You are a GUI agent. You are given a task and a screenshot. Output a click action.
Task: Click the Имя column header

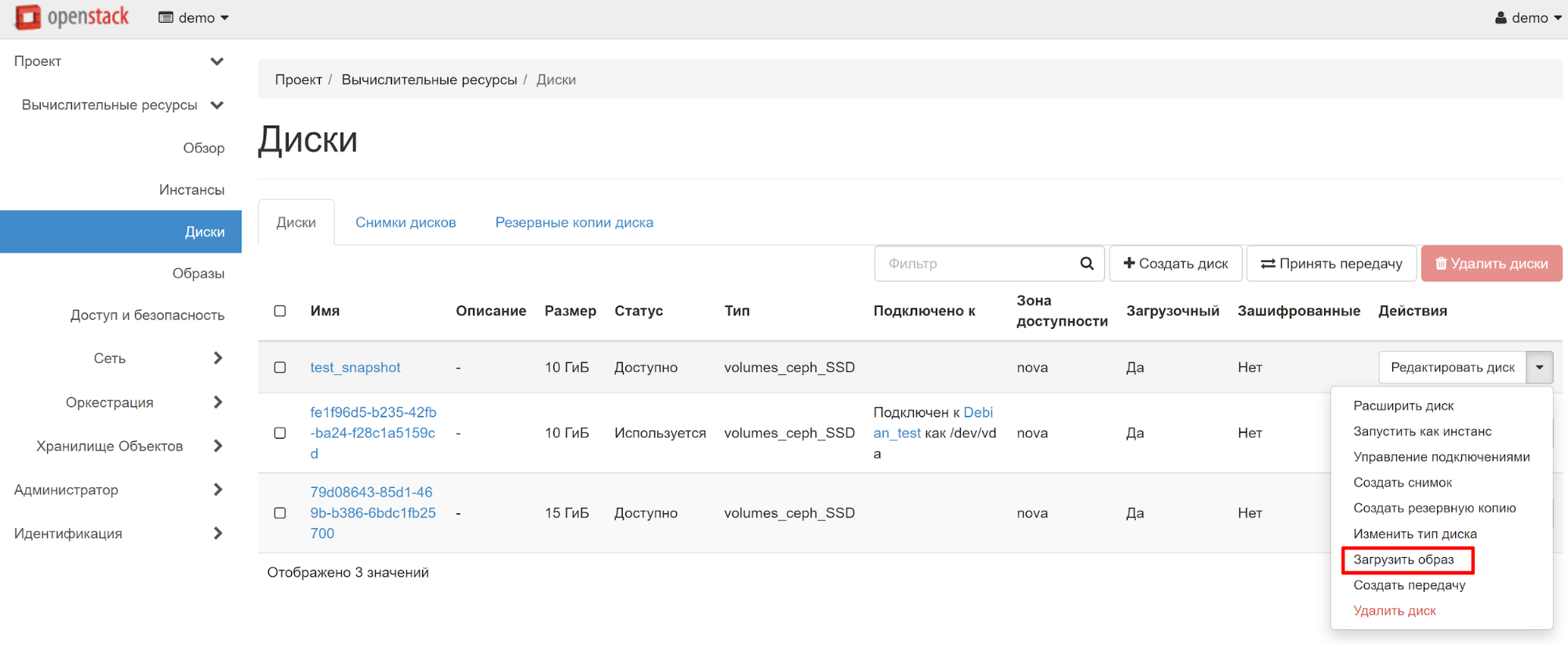click(325, 311)
